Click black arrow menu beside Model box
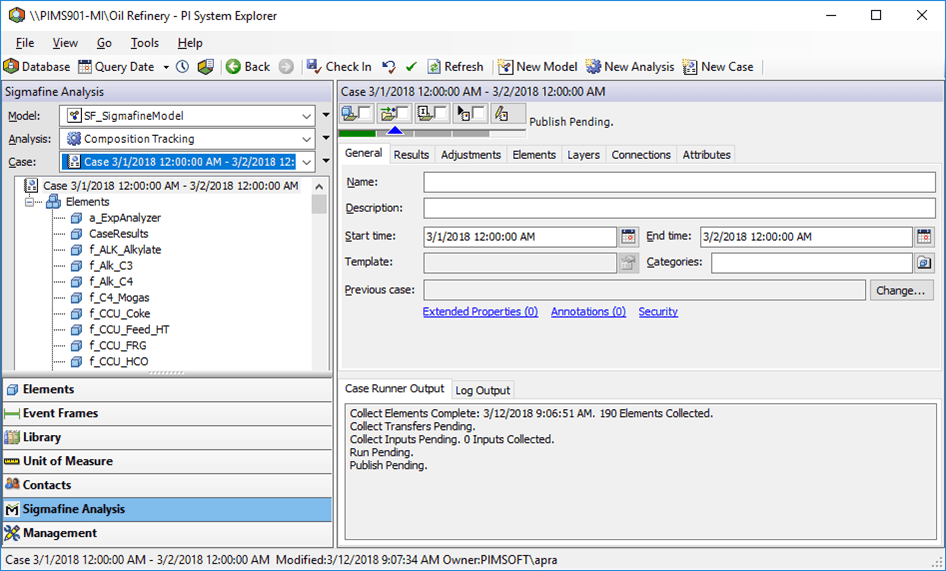The image size is (946, 571). 326,115
